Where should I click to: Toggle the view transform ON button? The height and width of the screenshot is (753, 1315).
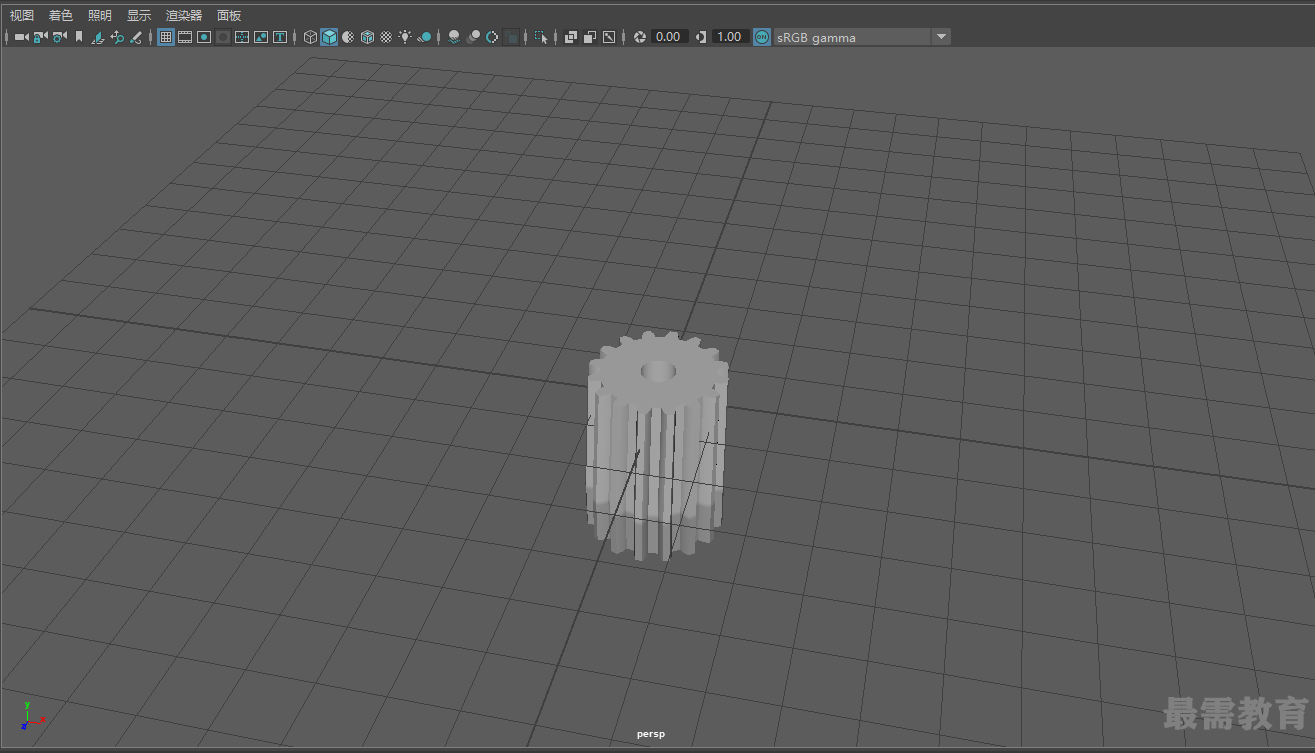point(762,37)
